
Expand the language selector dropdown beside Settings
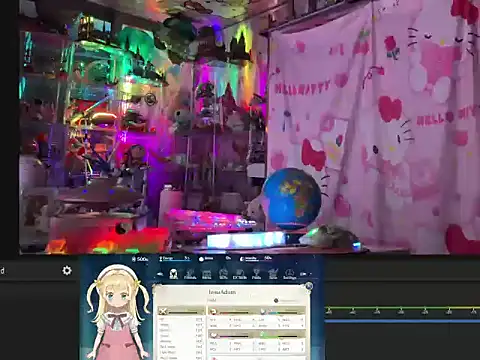click(305, 274)
